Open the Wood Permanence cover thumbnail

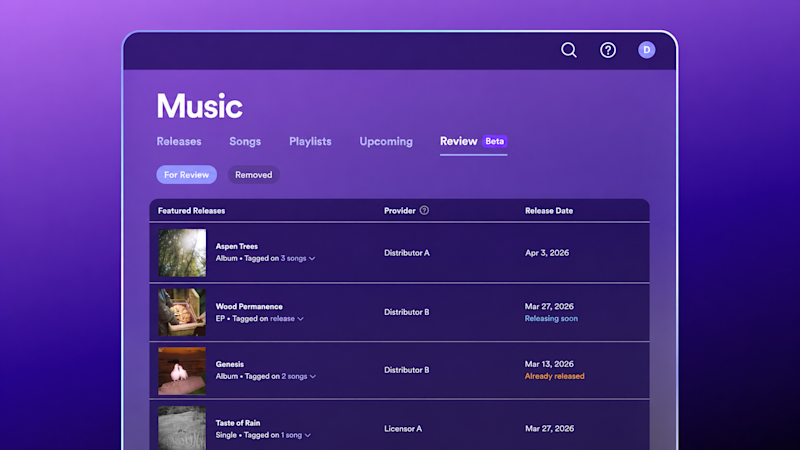(x=182, y=312)
